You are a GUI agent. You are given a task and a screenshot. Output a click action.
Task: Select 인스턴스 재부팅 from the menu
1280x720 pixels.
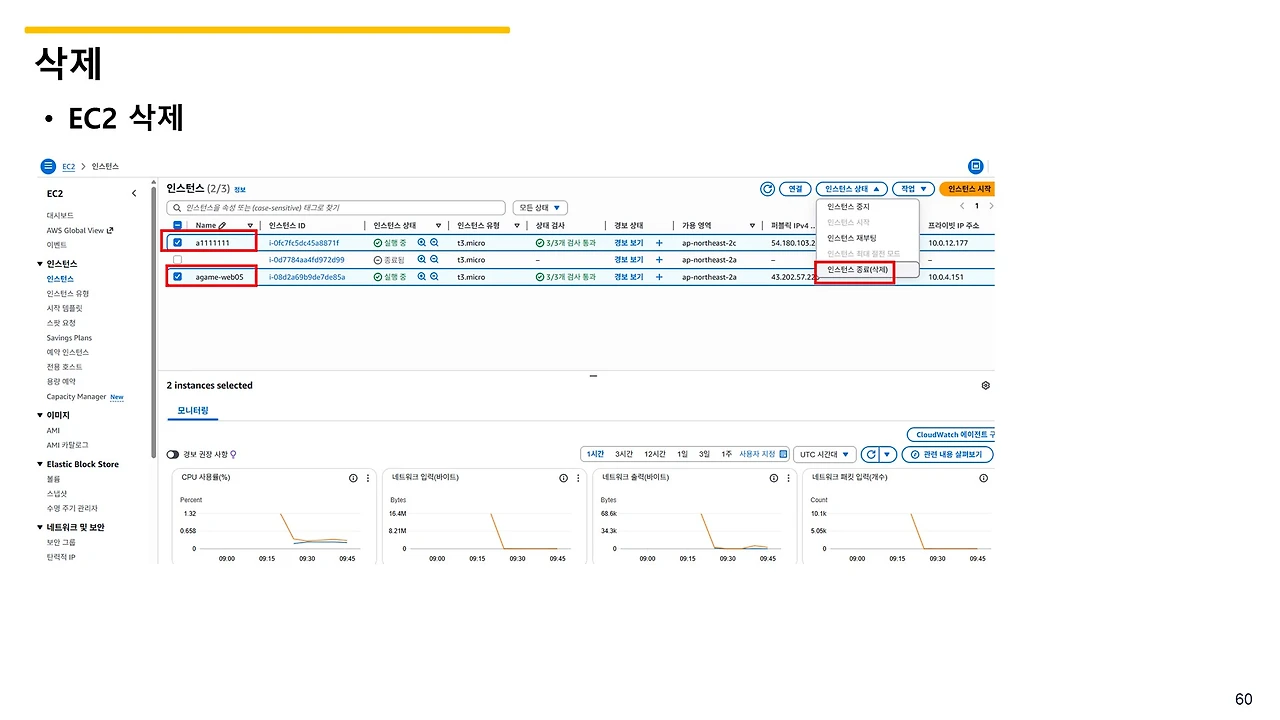coord(851,238)
